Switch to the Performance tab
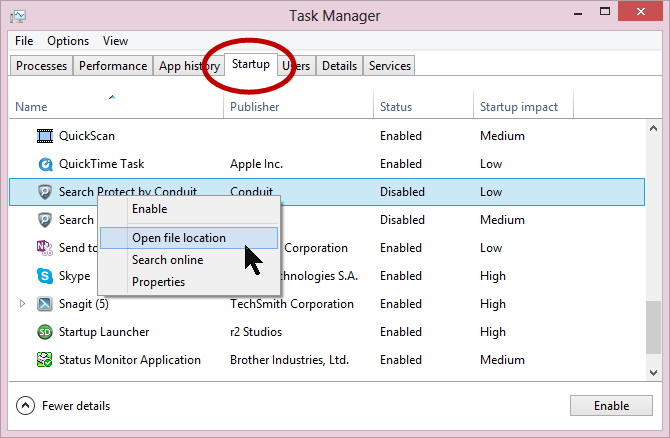The height and width of the screenshot is (438, 670). 113,66
